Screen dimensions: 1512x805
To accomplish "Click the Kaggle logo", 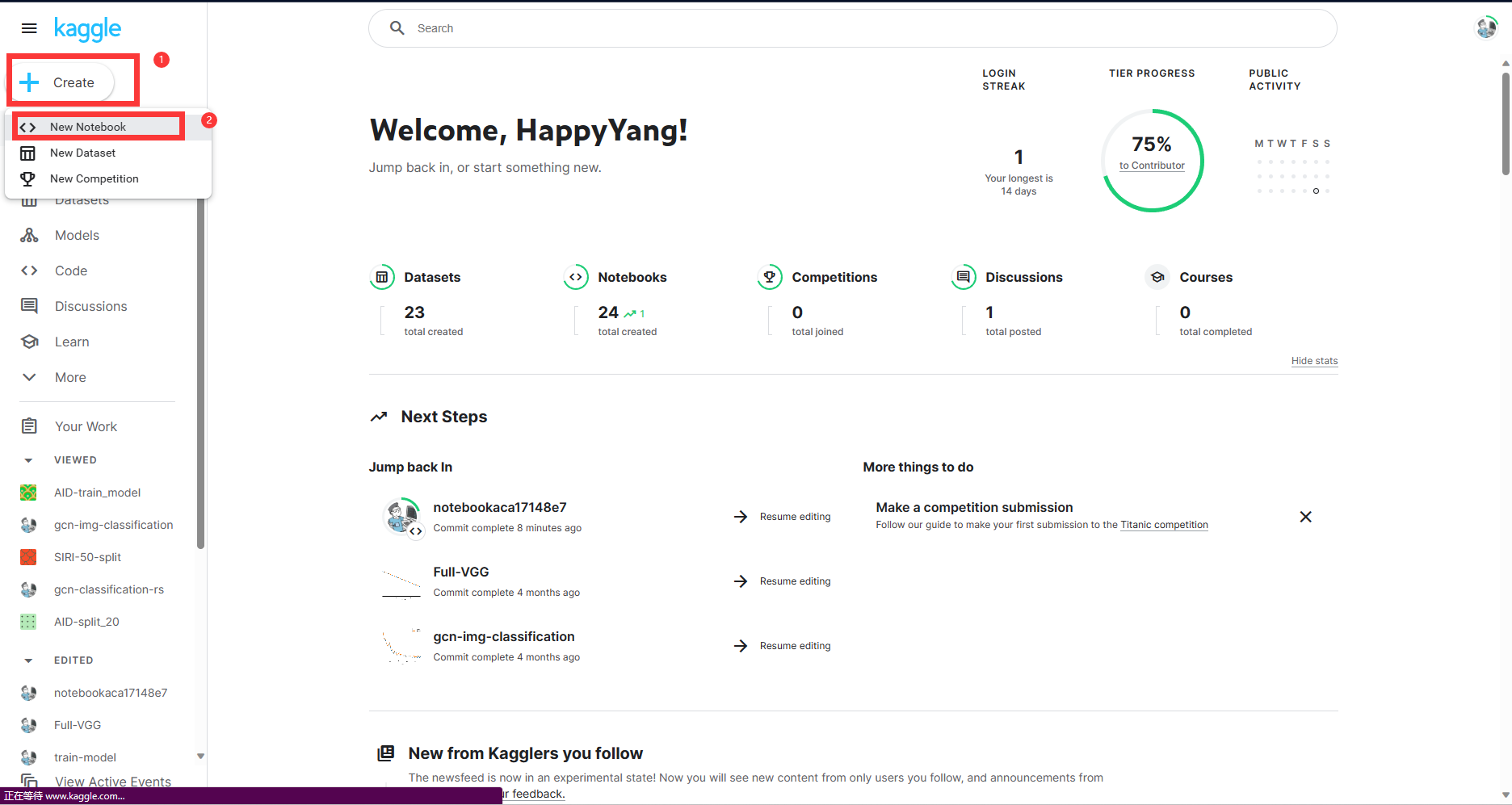I will pyautogui.click(x=87, y=29).
